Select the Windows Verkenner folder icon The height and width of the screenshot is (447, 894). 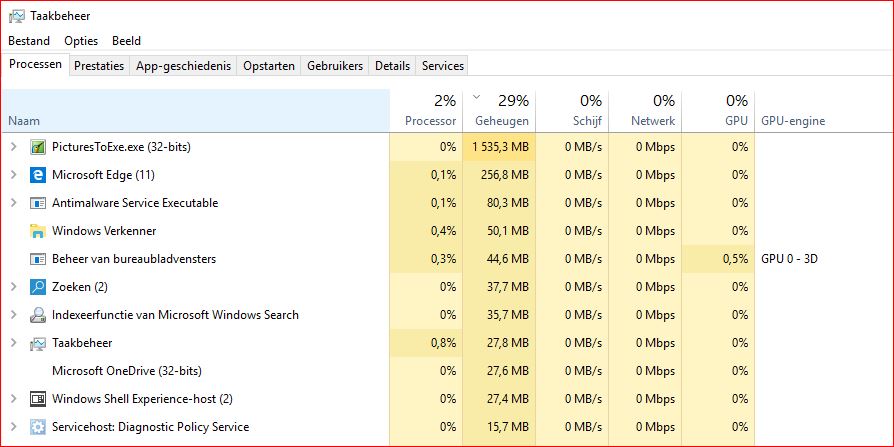[38, 231]
